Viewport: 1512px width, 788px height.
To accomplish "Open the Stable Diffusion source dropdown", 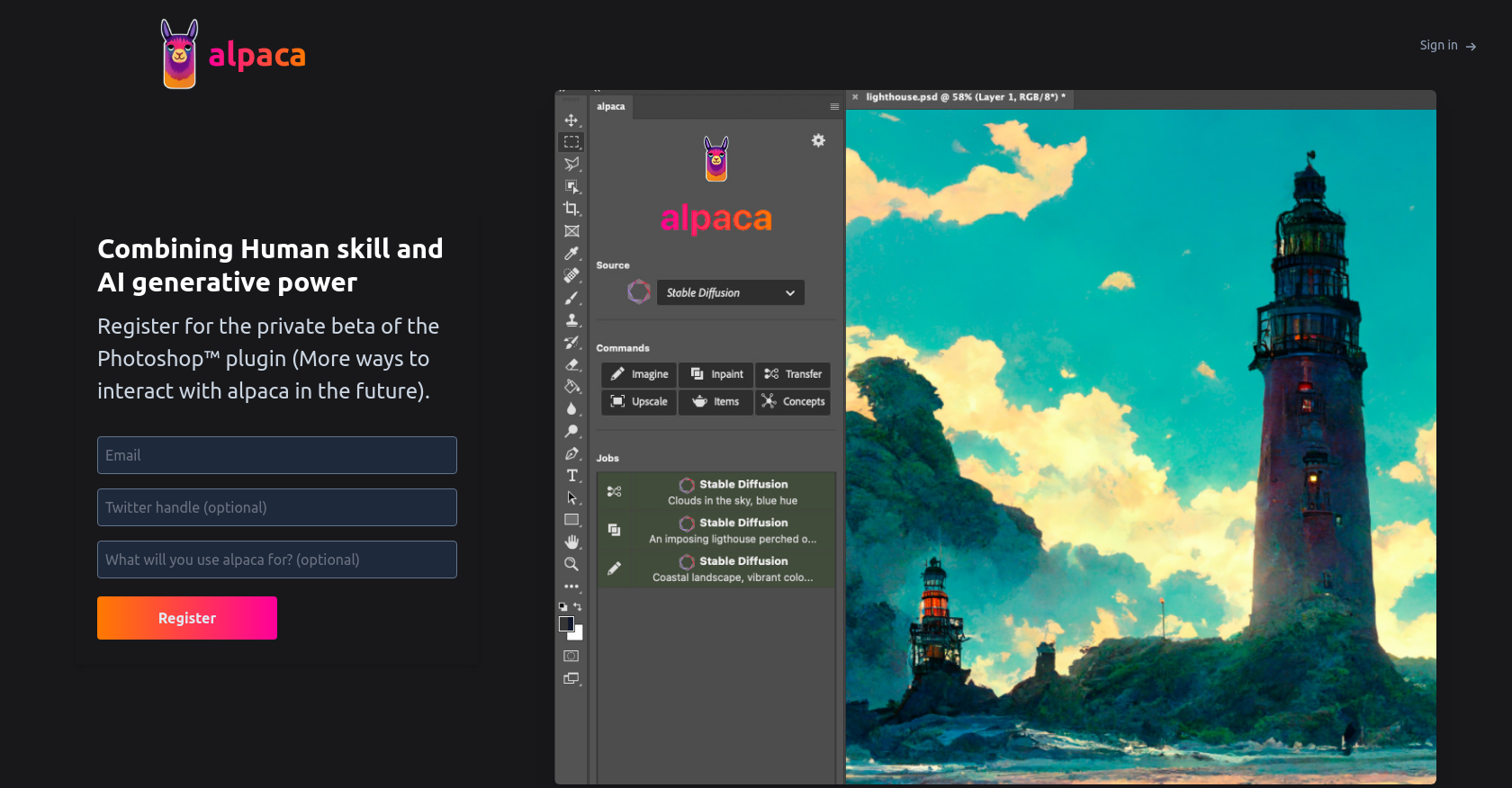I will [730, 293].
